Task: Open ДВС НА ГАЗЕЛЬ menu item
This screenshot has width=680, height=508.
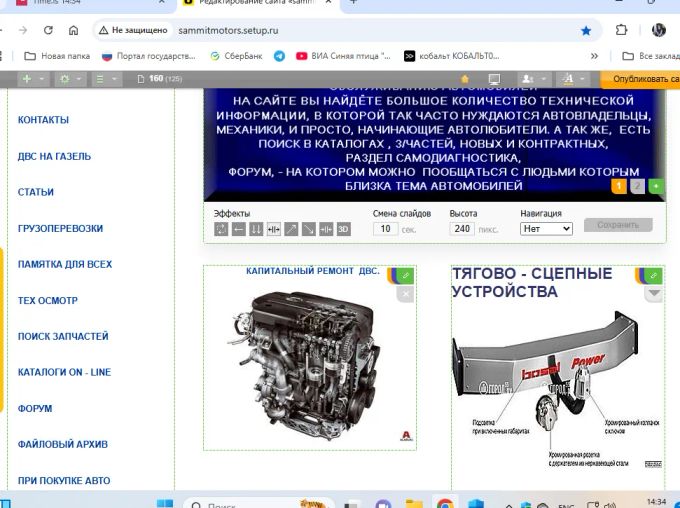Action: [x=54, y=156]
